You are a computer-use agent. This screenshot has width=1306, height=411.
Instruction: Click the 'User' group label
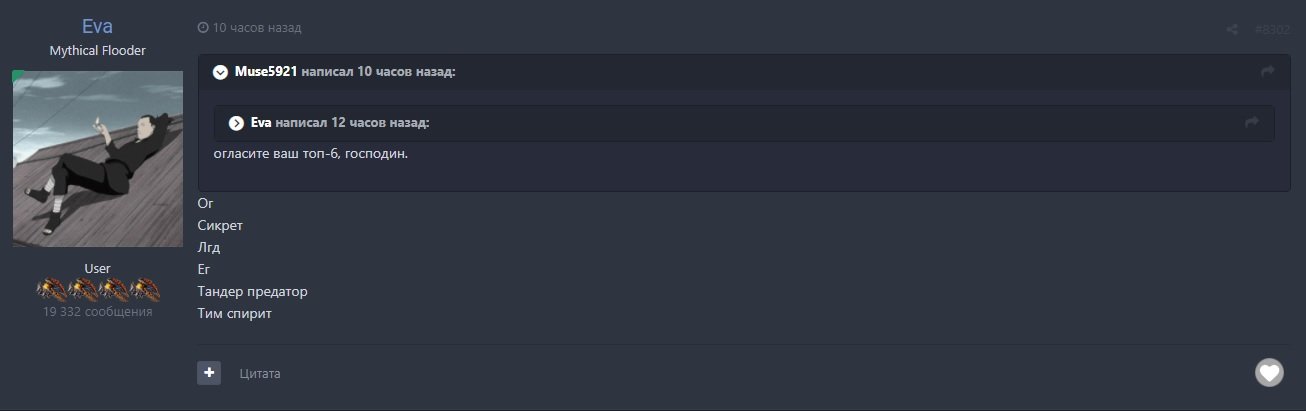click(x=97, y=268)
